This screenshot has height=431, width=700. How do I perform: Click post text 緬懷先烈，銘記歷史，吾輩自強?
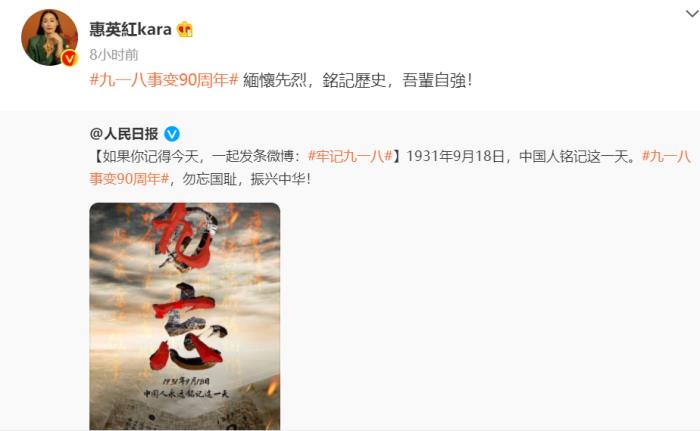(357, 80)
